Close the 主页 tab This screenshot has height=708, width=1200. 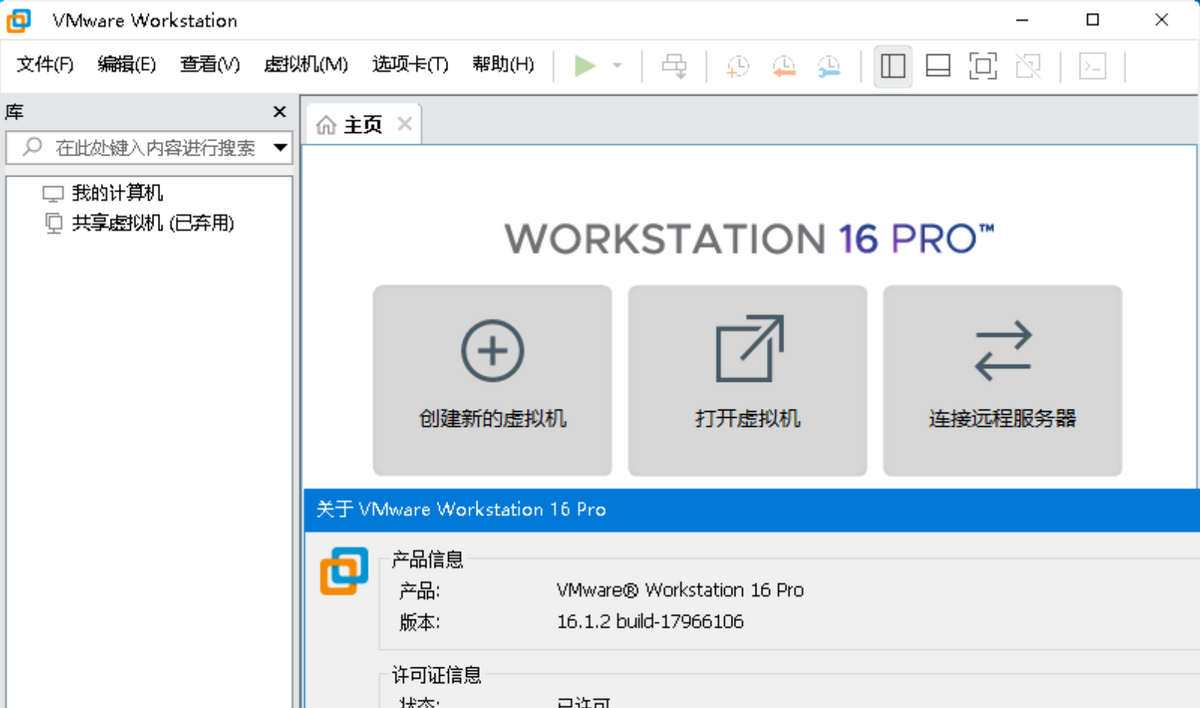pyautogui.click(x=405, y=124)
